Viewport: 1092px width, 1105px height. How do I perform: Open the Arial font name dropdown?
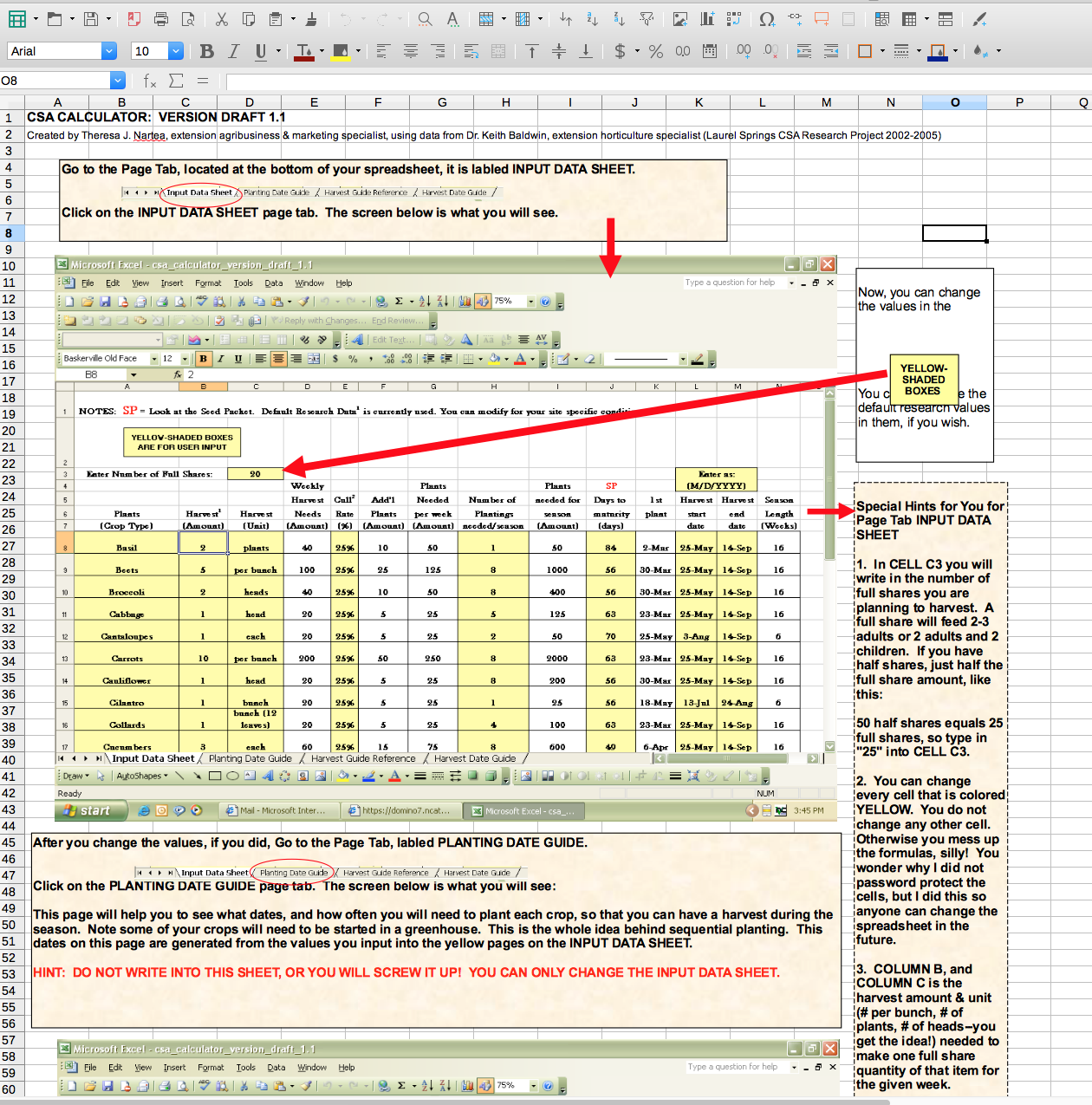point(109,52)
